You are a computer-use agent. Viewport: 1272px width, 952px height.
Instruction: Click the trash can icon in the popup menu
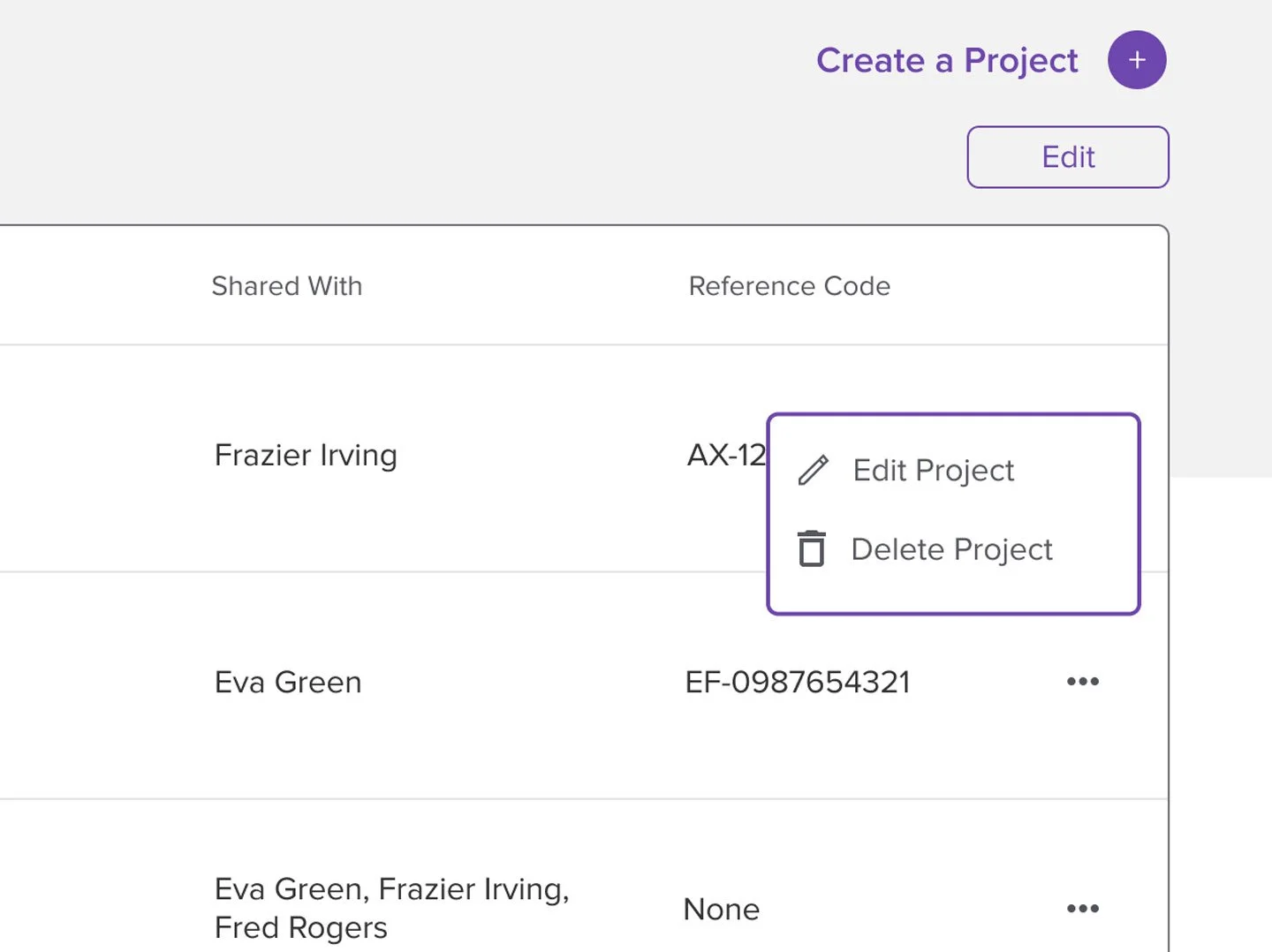[x=811, y=549]
